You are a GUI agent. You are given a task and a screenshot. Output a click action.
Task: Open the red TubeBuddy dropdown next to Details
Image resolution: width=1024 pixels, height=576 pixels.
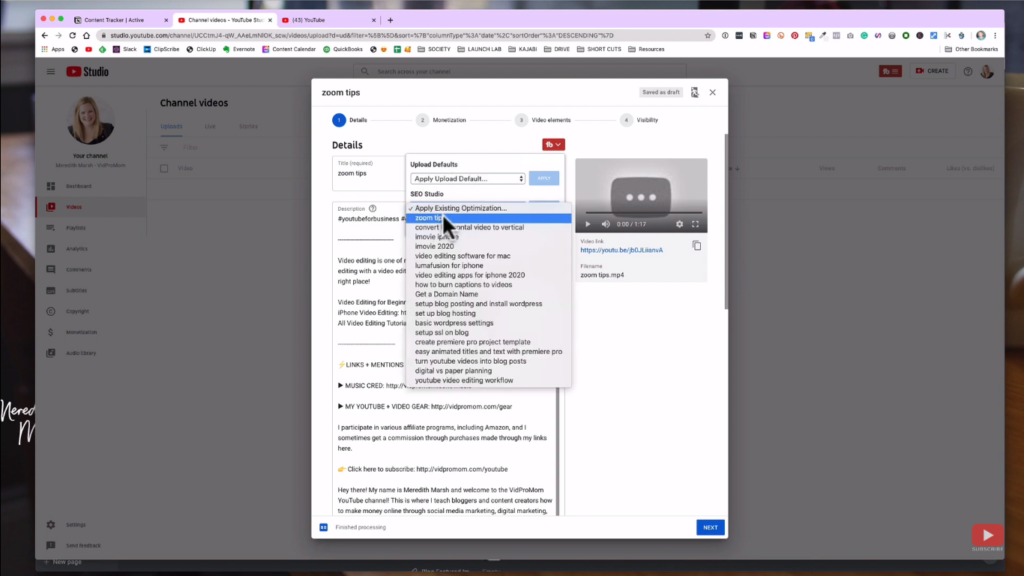[553, 144]
